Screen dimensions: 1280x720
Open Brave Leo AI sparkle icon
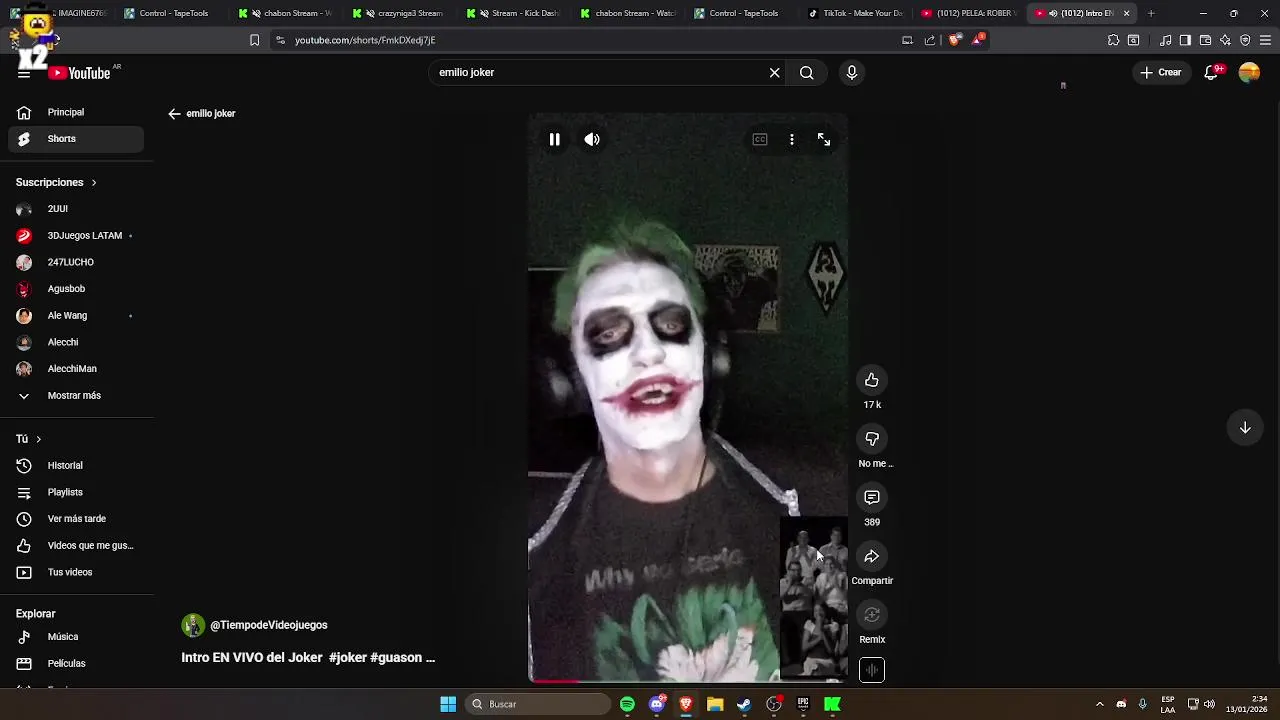coord(1225,40)
